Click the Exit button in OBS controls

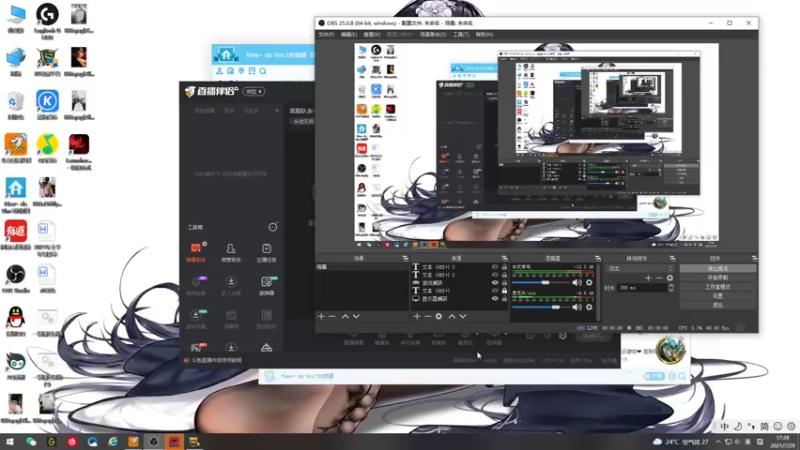pos(718,305)
